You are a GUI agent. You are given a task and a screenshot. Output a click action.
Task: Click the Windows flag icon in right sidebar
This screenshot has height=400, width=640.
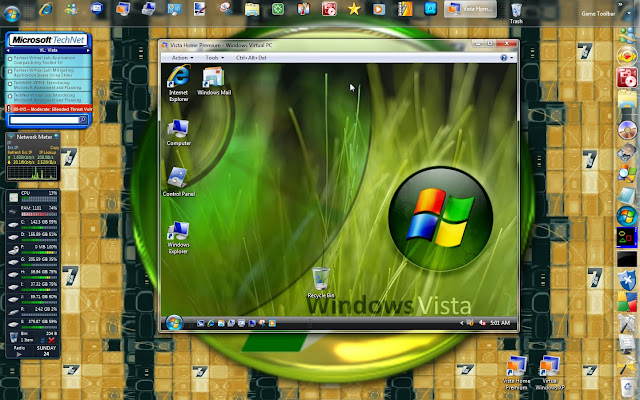(x=627, y=302)
